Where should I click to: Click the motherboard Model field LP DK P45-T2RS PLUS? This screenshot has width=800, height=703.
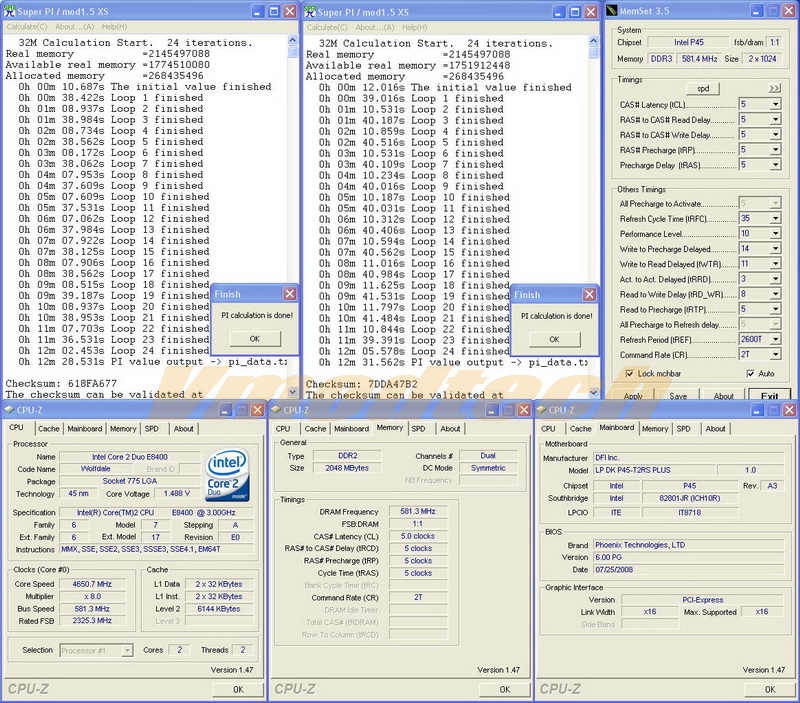click(x=653, y=470)
